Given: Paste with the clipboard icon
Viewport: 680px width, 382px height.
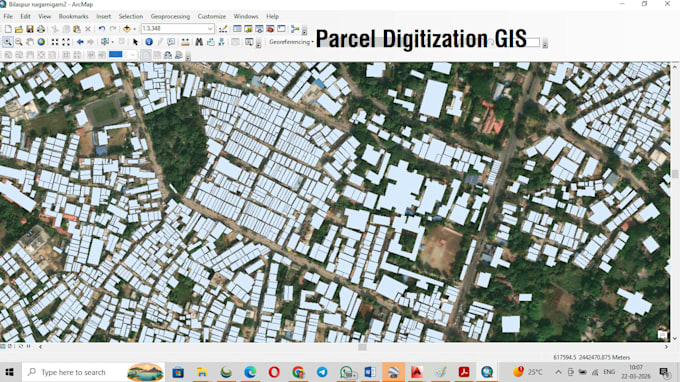Looking at the screenshot, I should [77, 29].
